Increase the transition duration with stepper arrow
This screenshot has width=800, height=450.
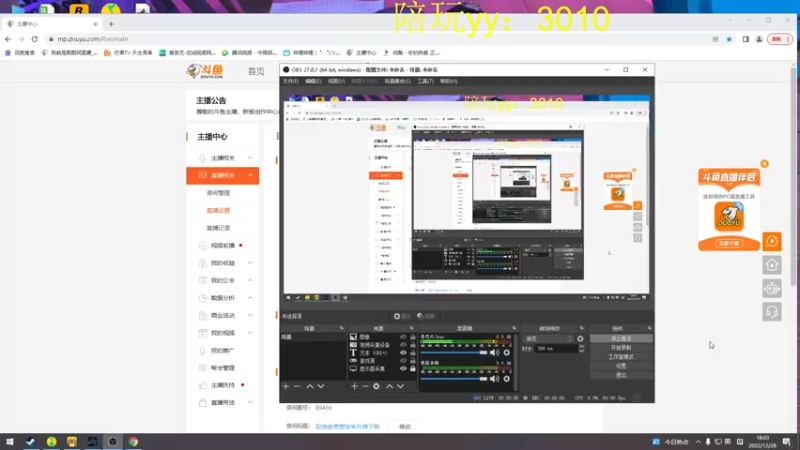pos(581,346)
